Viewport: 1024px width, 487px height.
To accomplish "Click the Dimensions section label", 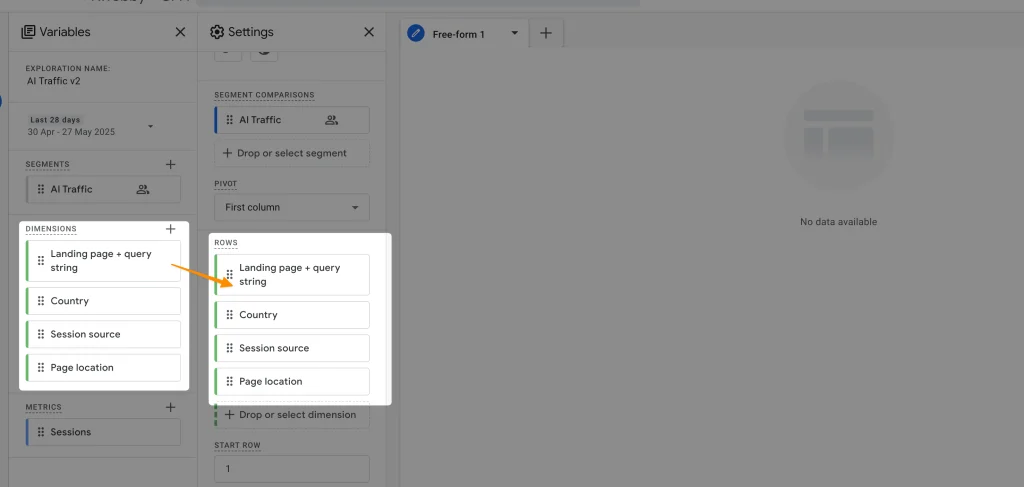I will point(51,229).
